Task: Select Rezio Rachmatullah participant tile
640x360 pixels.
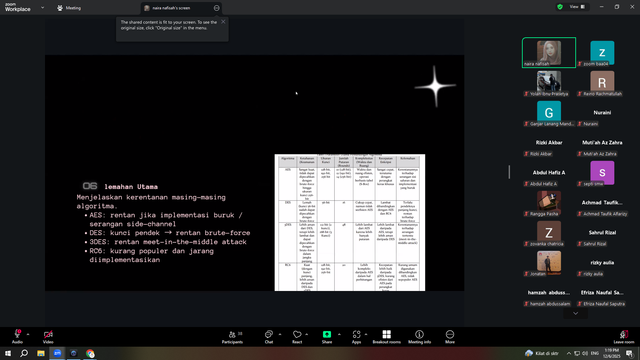Action: coord(602,83)
